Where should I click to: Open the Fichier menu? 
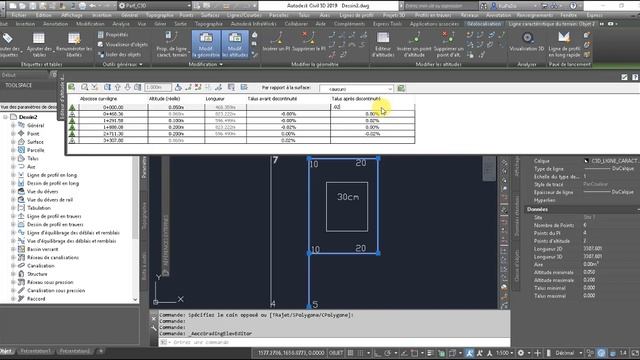[19, 15]
